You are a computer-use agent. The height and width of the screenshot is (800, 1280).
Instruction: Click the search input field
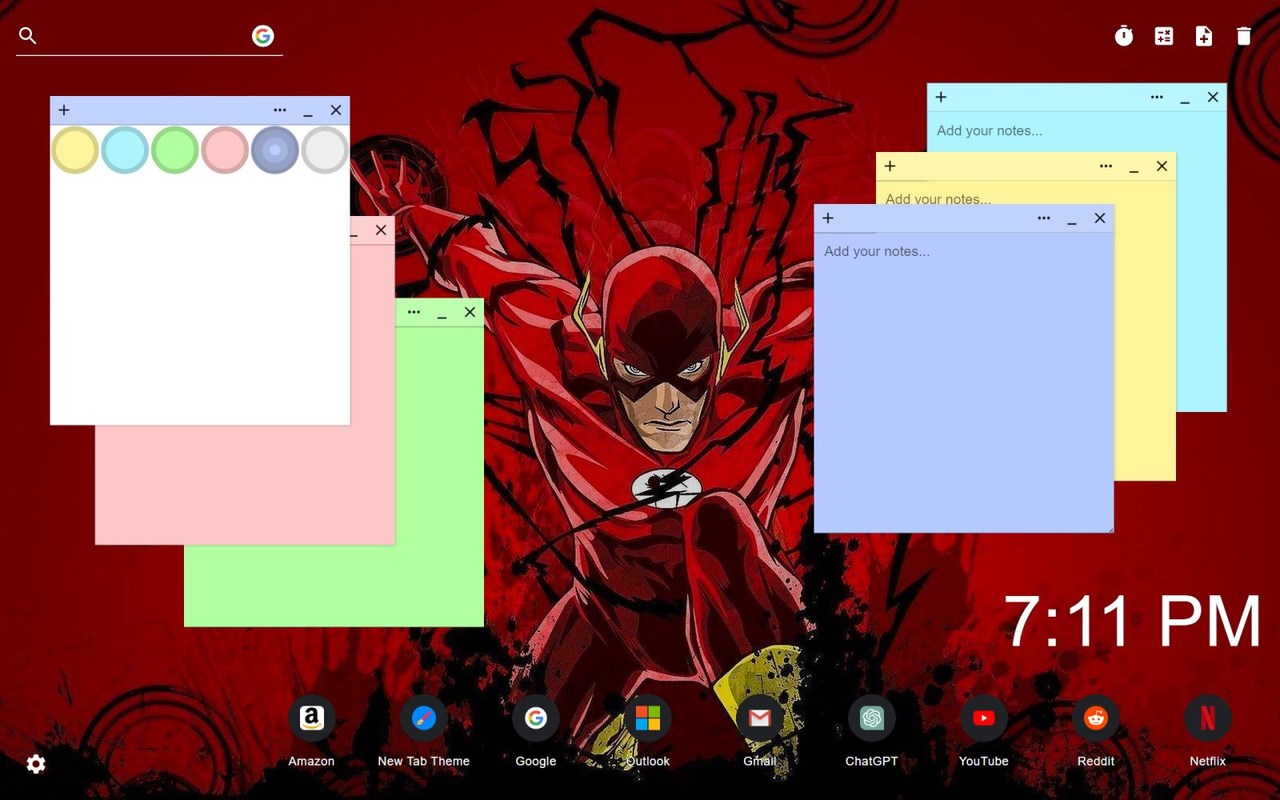(x=145, y=36)
